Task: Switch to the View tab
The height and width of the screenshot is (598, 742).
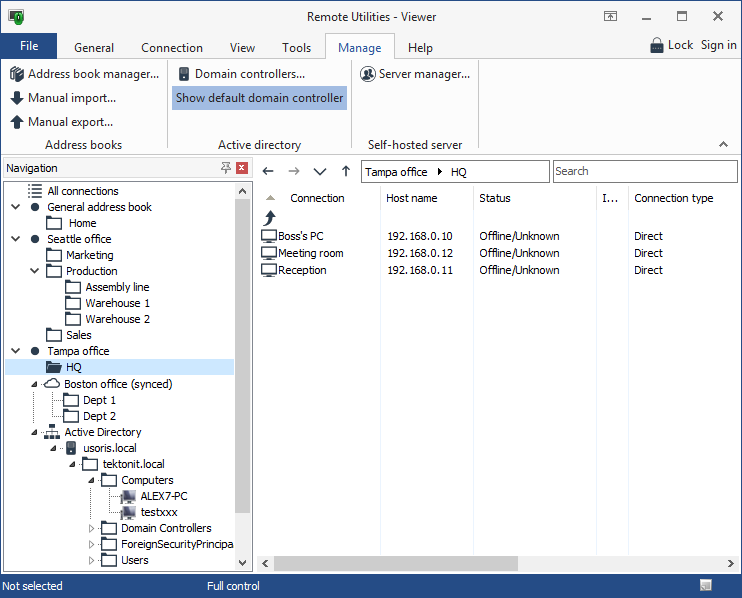Action: (242, 48)
